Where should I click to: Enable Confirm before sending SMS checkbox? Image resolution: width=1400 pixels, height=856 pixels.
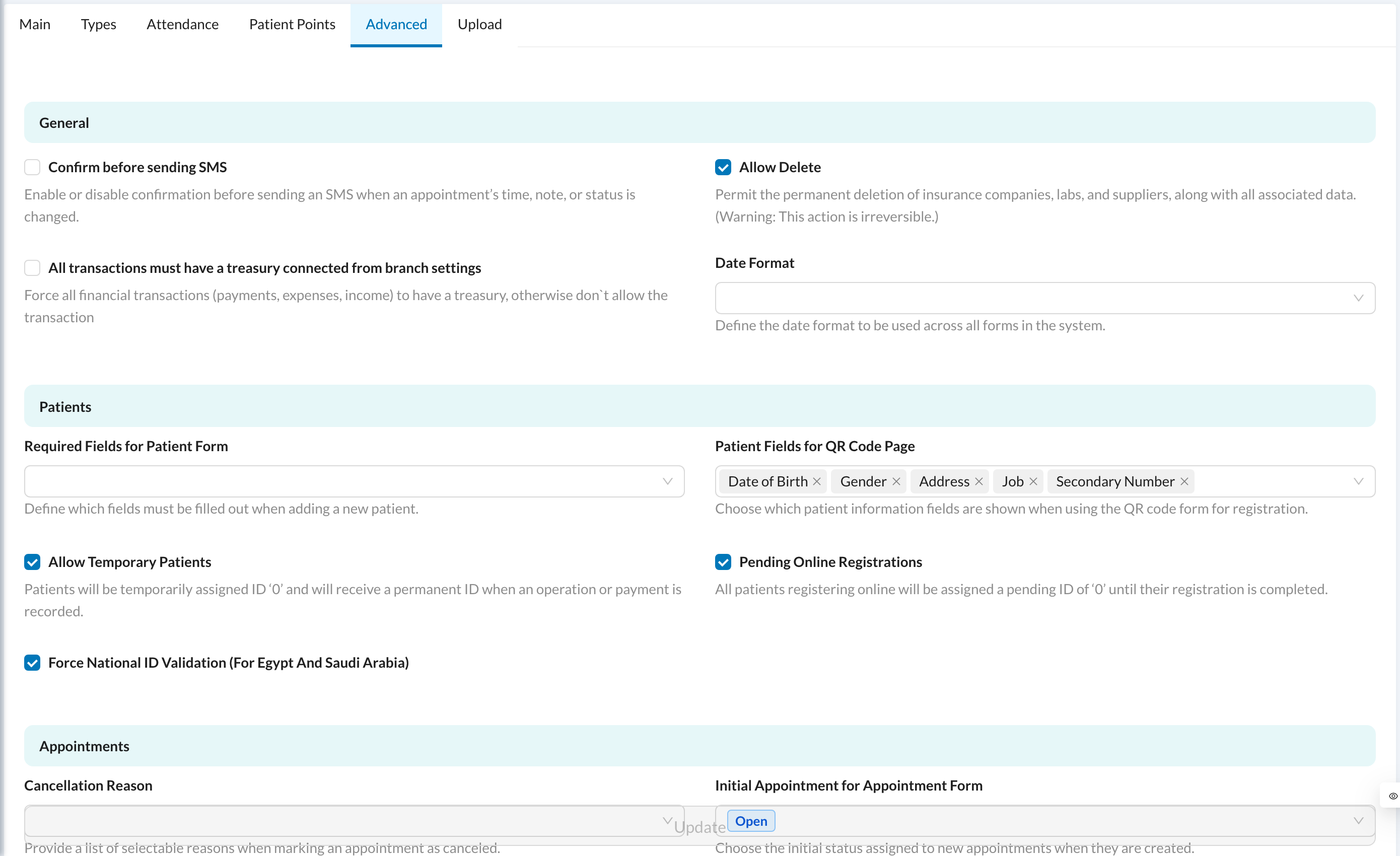(32, 167)
